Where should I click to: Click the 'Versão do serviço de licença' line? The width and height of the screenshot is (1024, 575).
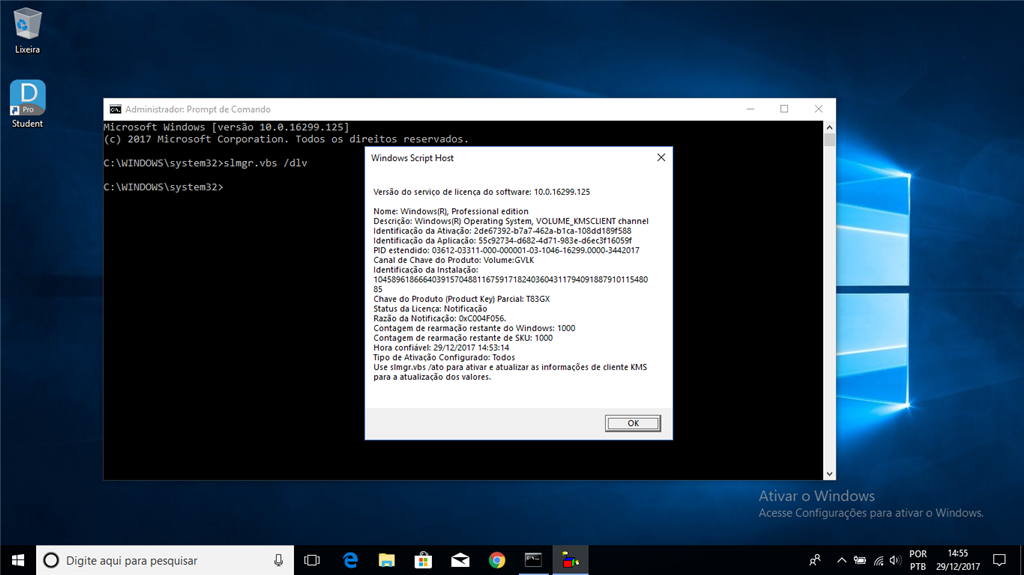pyautogui.click(x=481, y=192)
